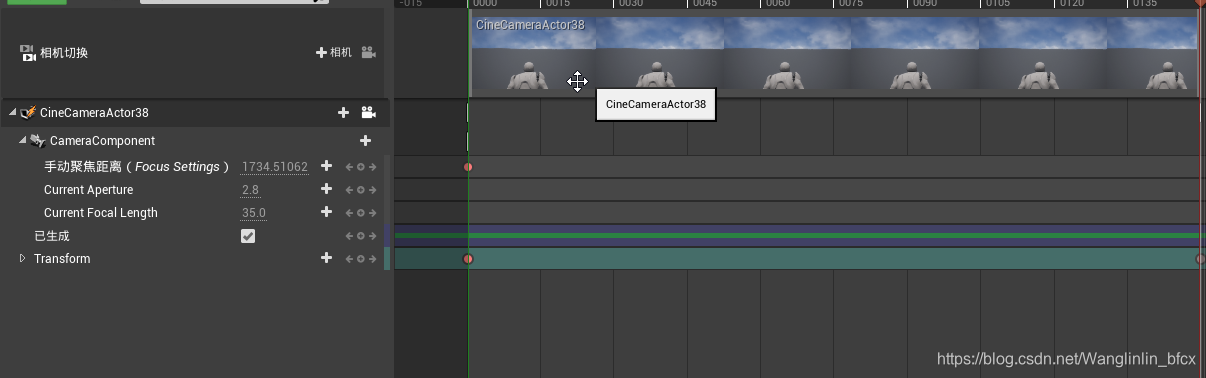Go to previous key on Focus Settings row
Viewport: 1206px width, 378px height.
coord(349,167)
